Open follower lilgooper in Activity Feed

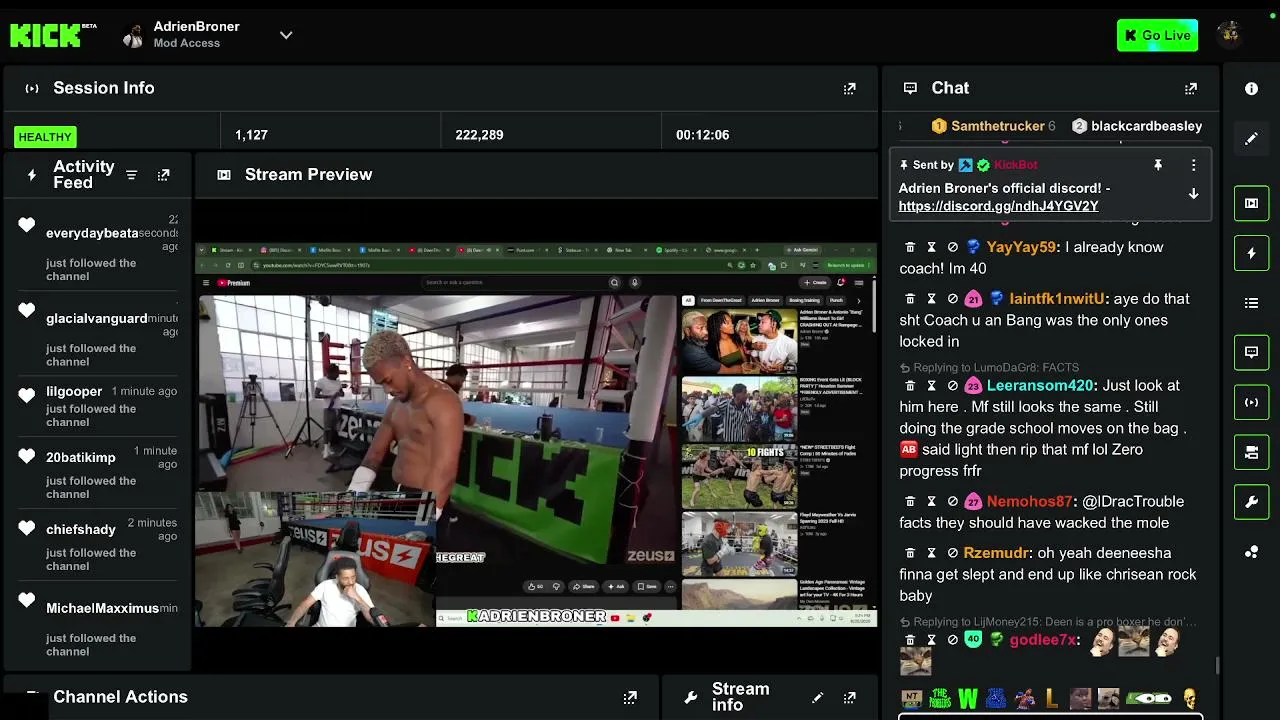(x=74, y=392)
